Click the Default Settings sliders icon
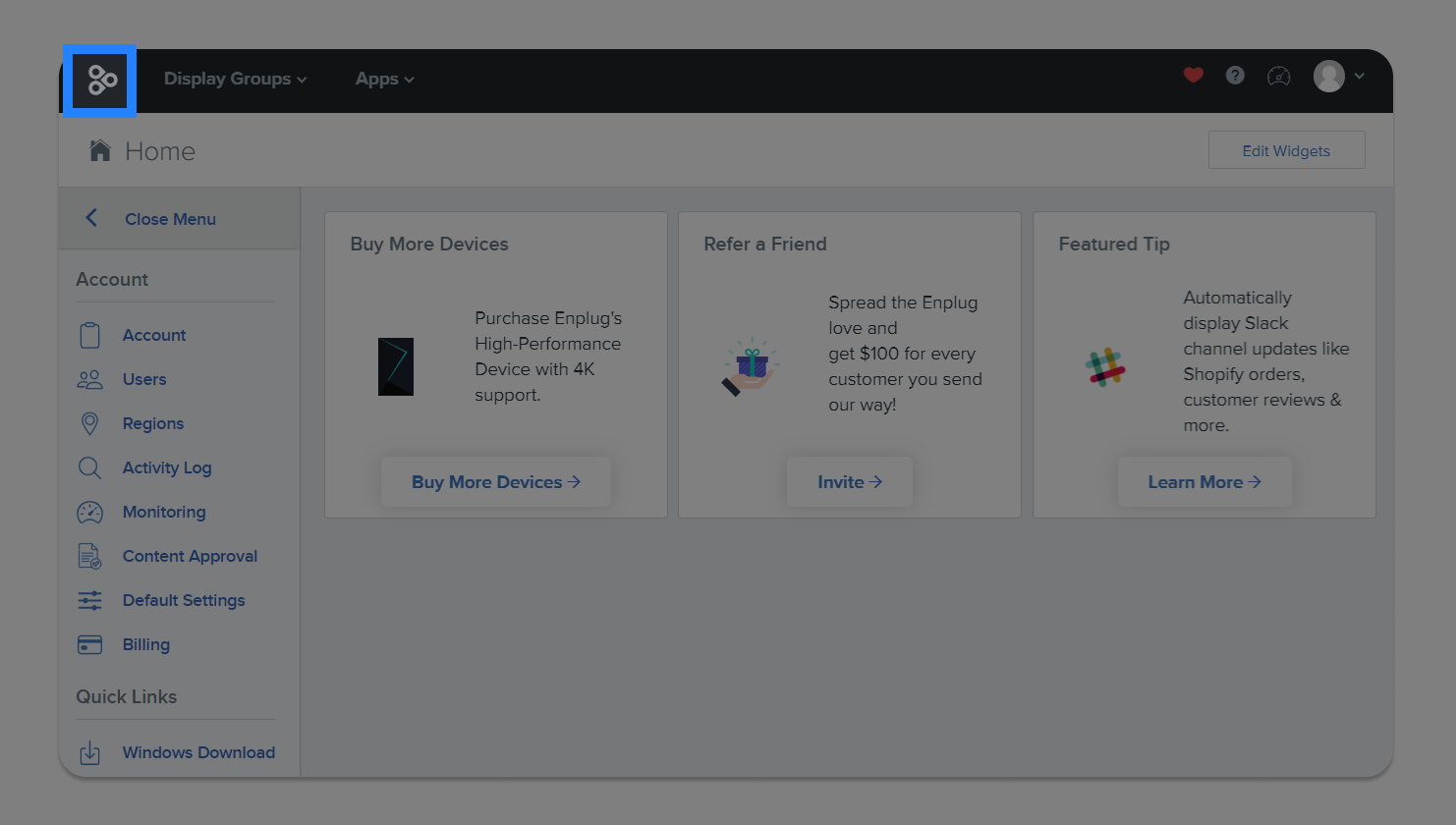 89,600
